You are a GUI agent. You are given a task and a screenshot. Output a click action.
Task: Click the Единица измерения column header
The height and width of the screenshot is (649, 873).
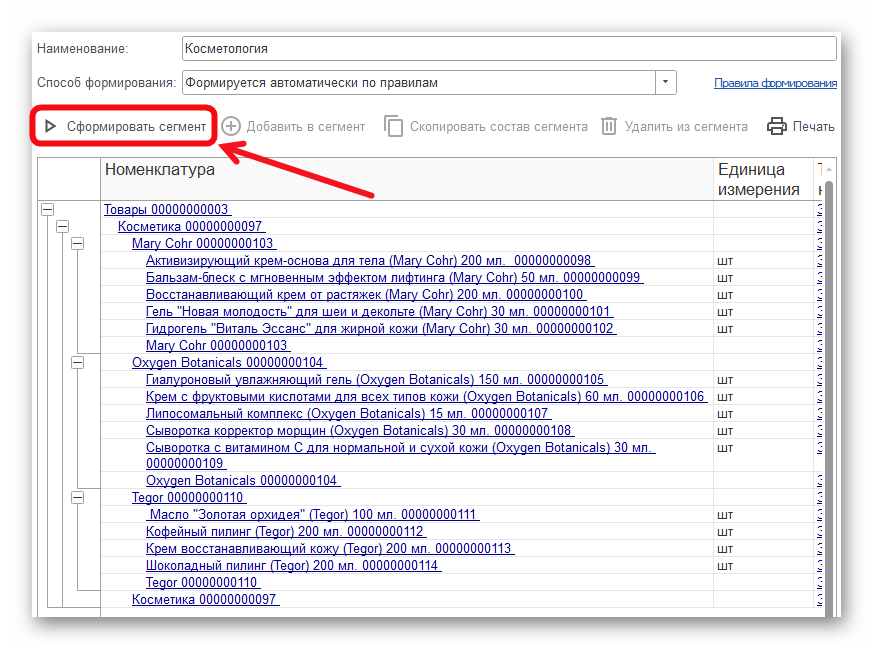pyautogui.click(x=758, y=180)
